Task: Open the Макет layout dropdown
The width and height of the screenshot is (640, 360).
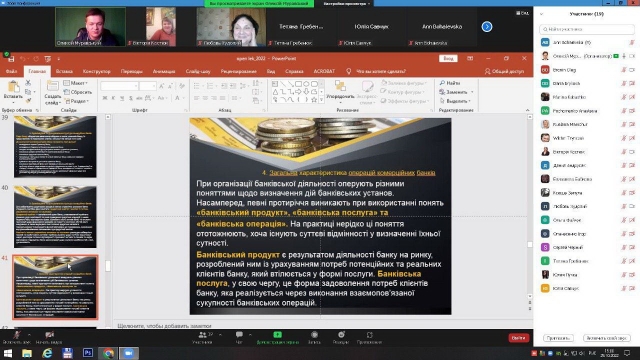Action: pos(76,83)
